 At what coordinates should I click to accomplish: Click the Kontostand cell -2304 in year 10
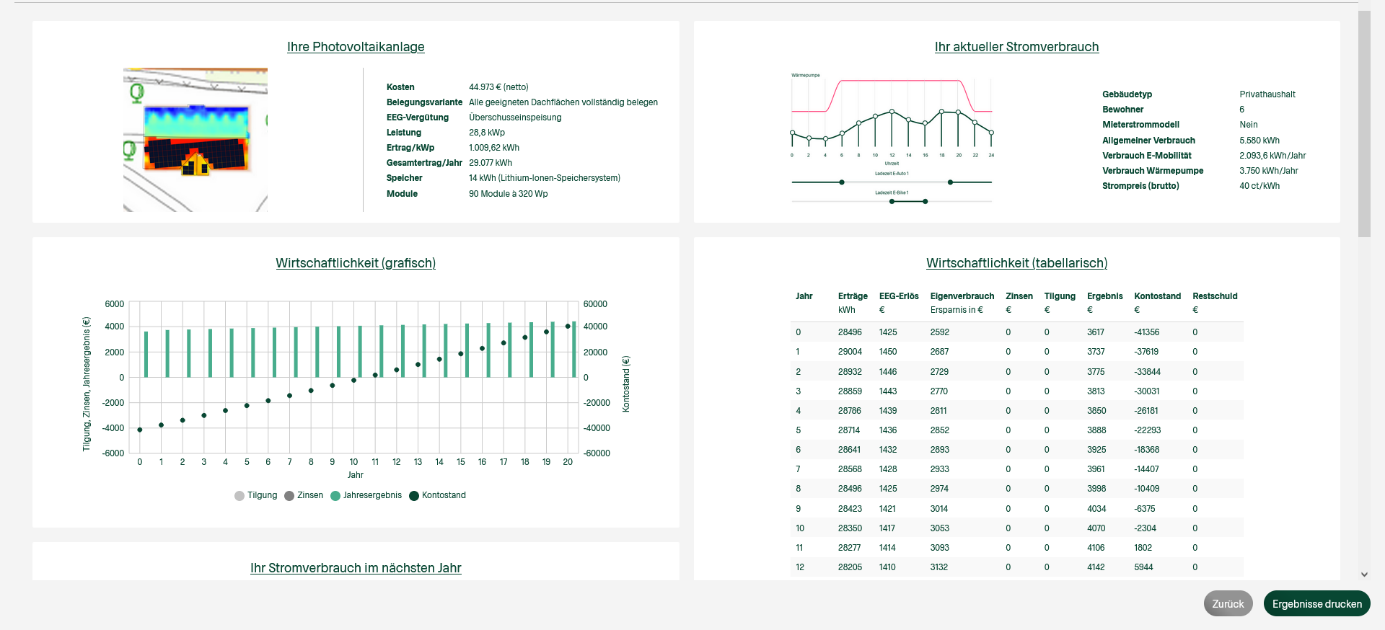coord(1144,528)
